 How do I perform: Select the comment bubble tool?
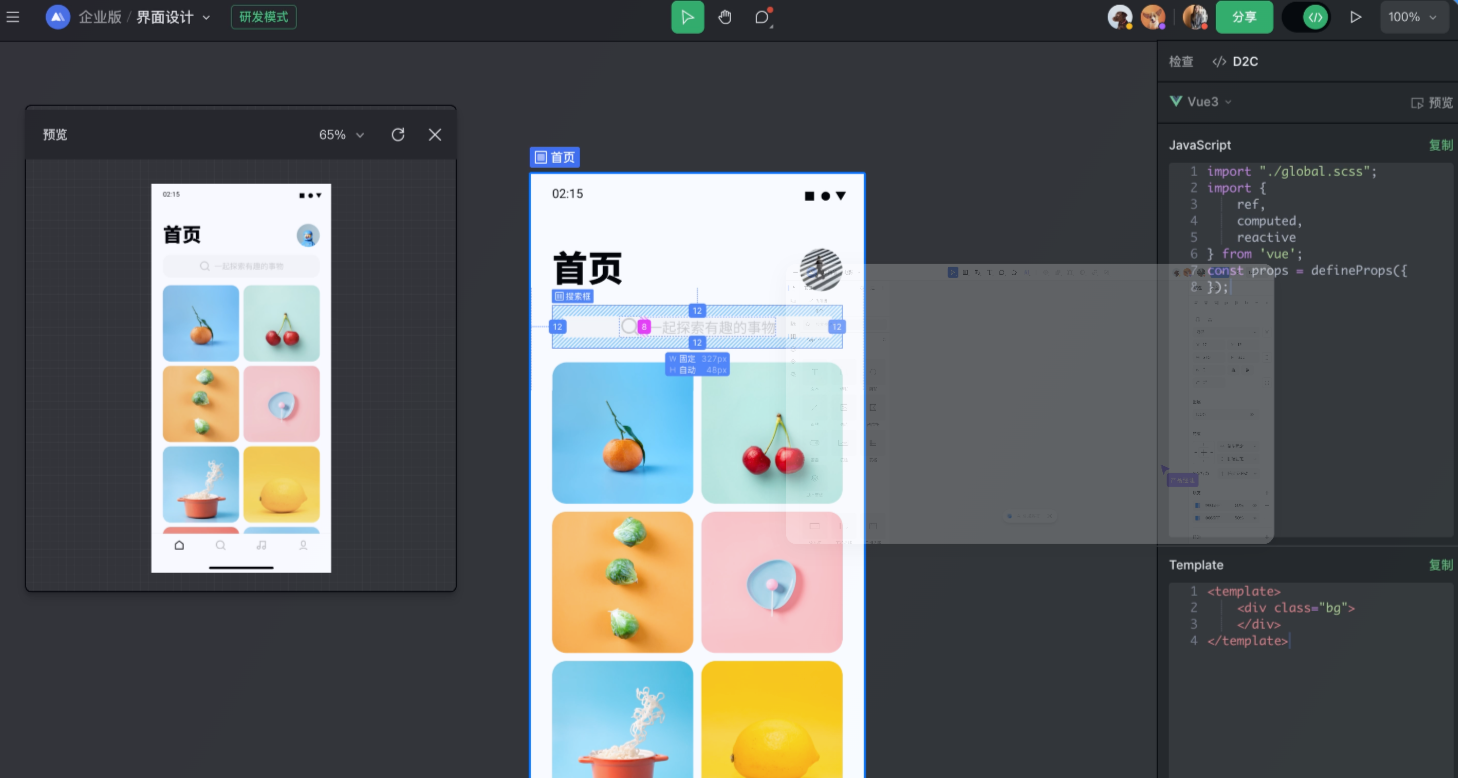tap(762, 17)
